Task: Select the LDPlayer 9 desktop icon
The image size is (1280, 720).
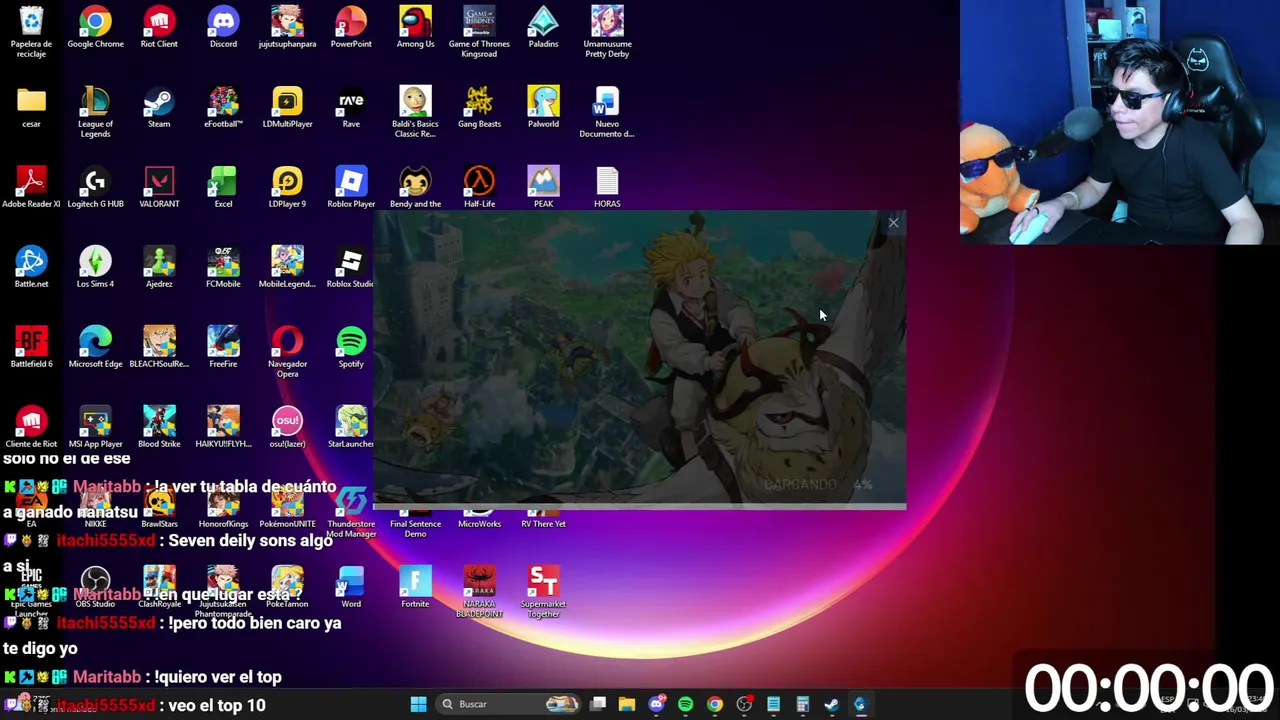Action: click(287, 187)
